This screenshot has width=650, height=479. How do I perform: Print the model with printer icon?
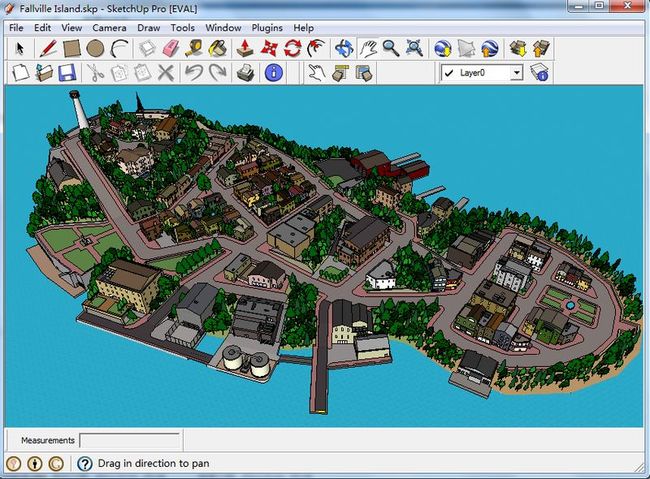tap(245, 73)
